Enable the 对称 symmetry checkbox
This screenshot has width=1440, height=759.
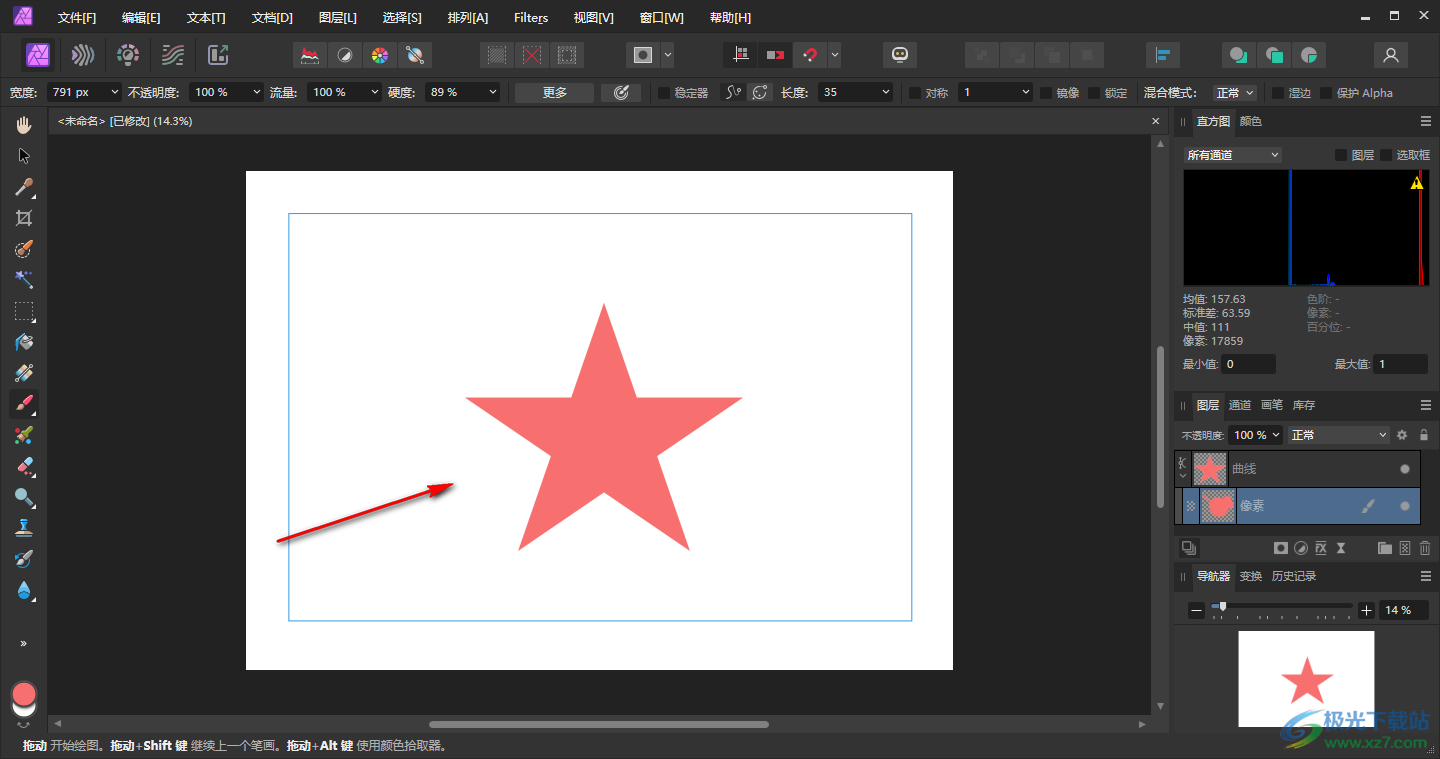(915, 93)
